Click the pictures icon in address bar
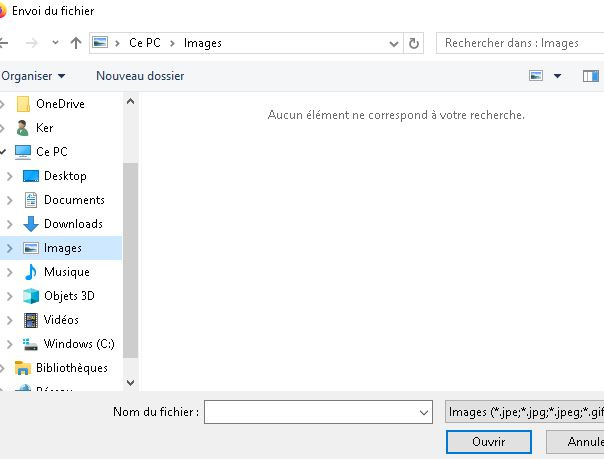This screenshot has width=604, height=459. pyautogui.click(x=100, y=42)
